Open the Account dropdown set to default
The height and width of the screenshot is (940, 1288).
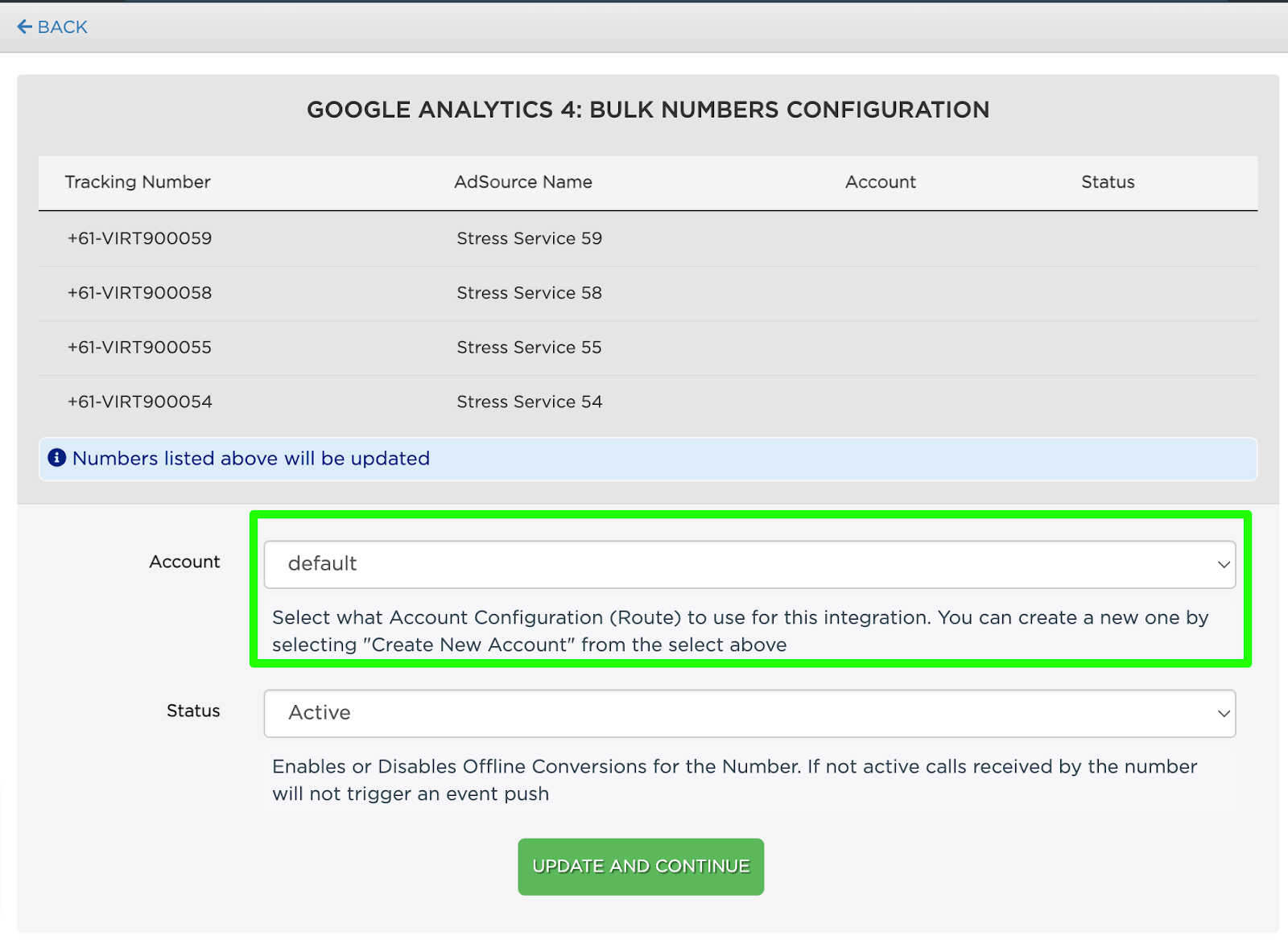tap(749, 564)
